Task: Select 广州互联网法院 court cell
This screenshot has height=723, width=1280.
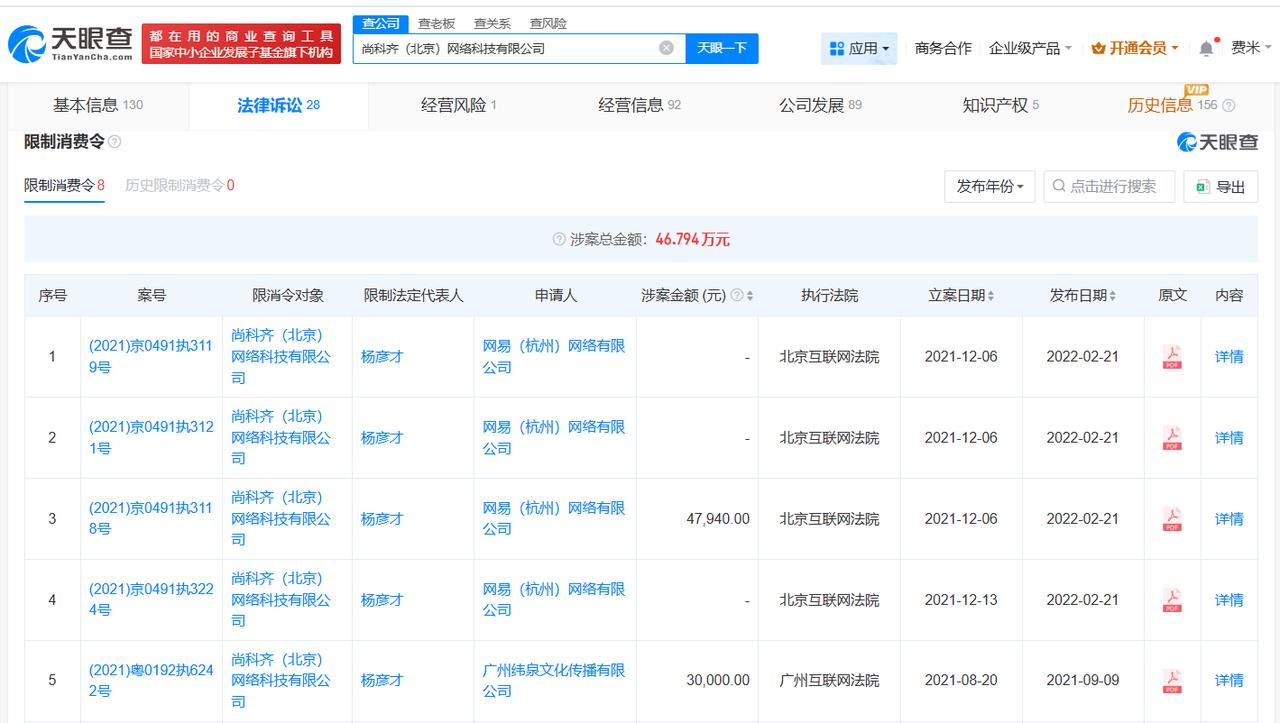Action: (x=829, y=680)
